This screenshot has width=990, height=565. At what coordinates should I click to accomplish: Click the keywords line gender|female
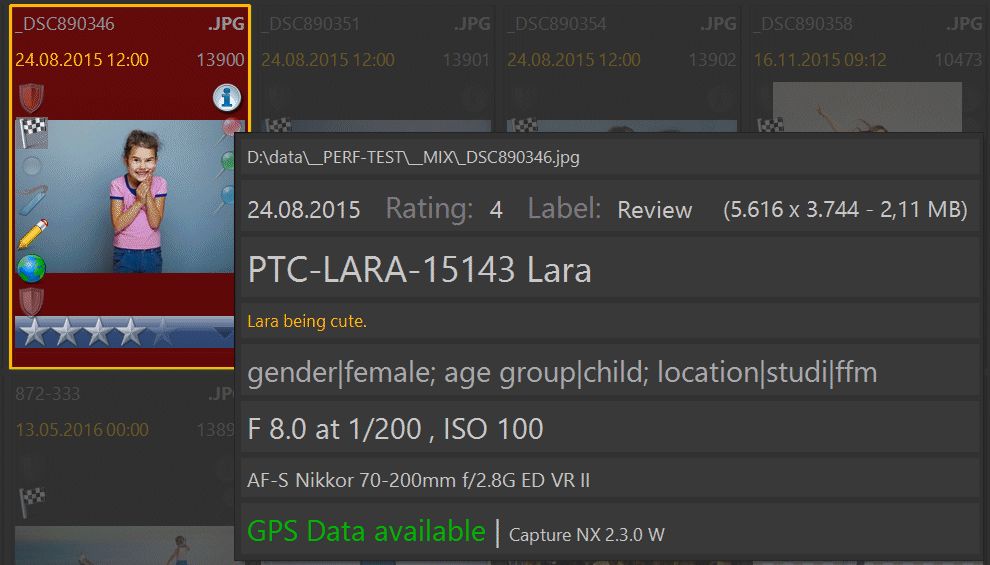(x=562, y=372)
